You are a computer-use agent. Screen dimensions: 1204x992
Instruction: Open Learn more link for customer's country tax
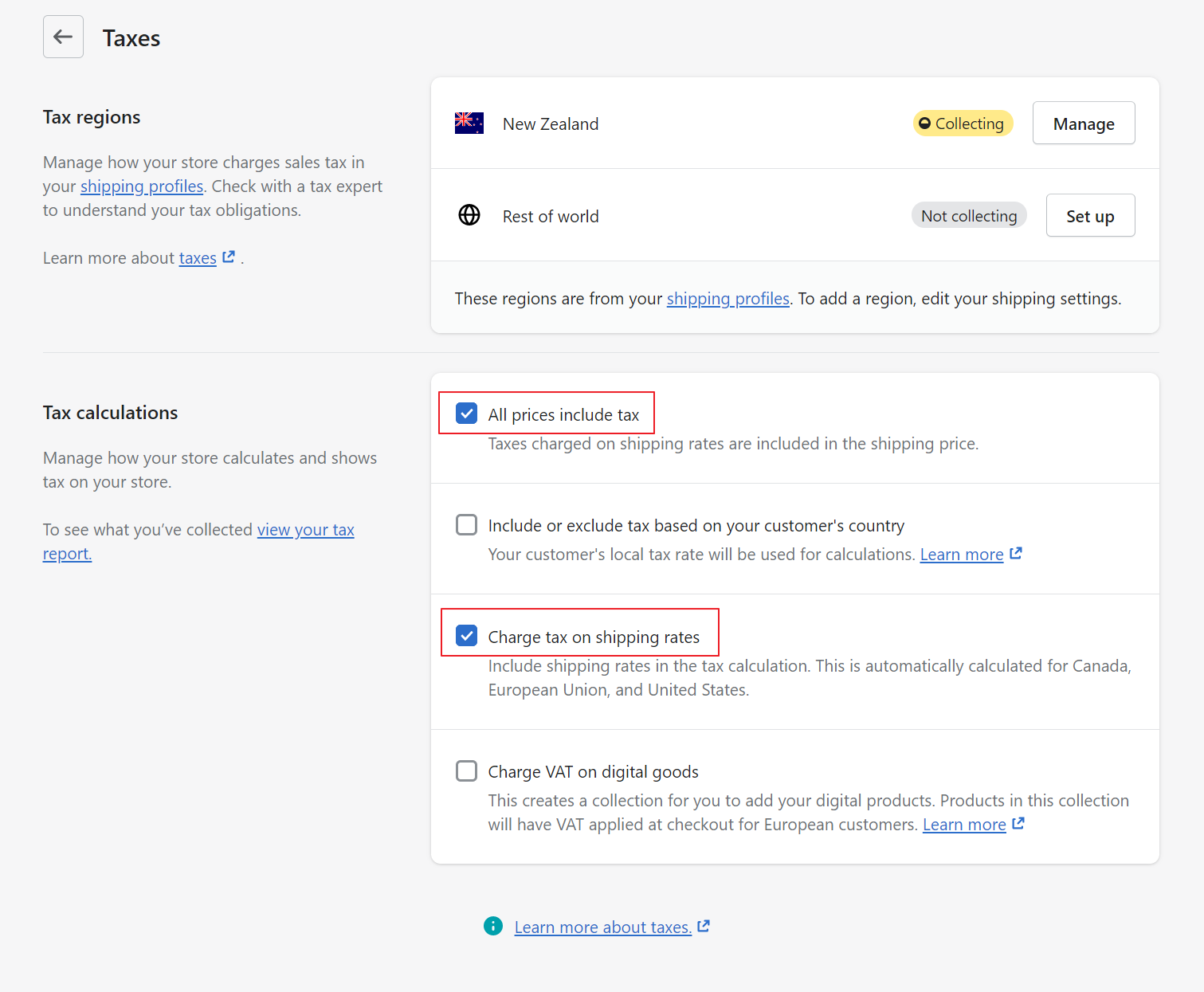(x=962, y=555)
